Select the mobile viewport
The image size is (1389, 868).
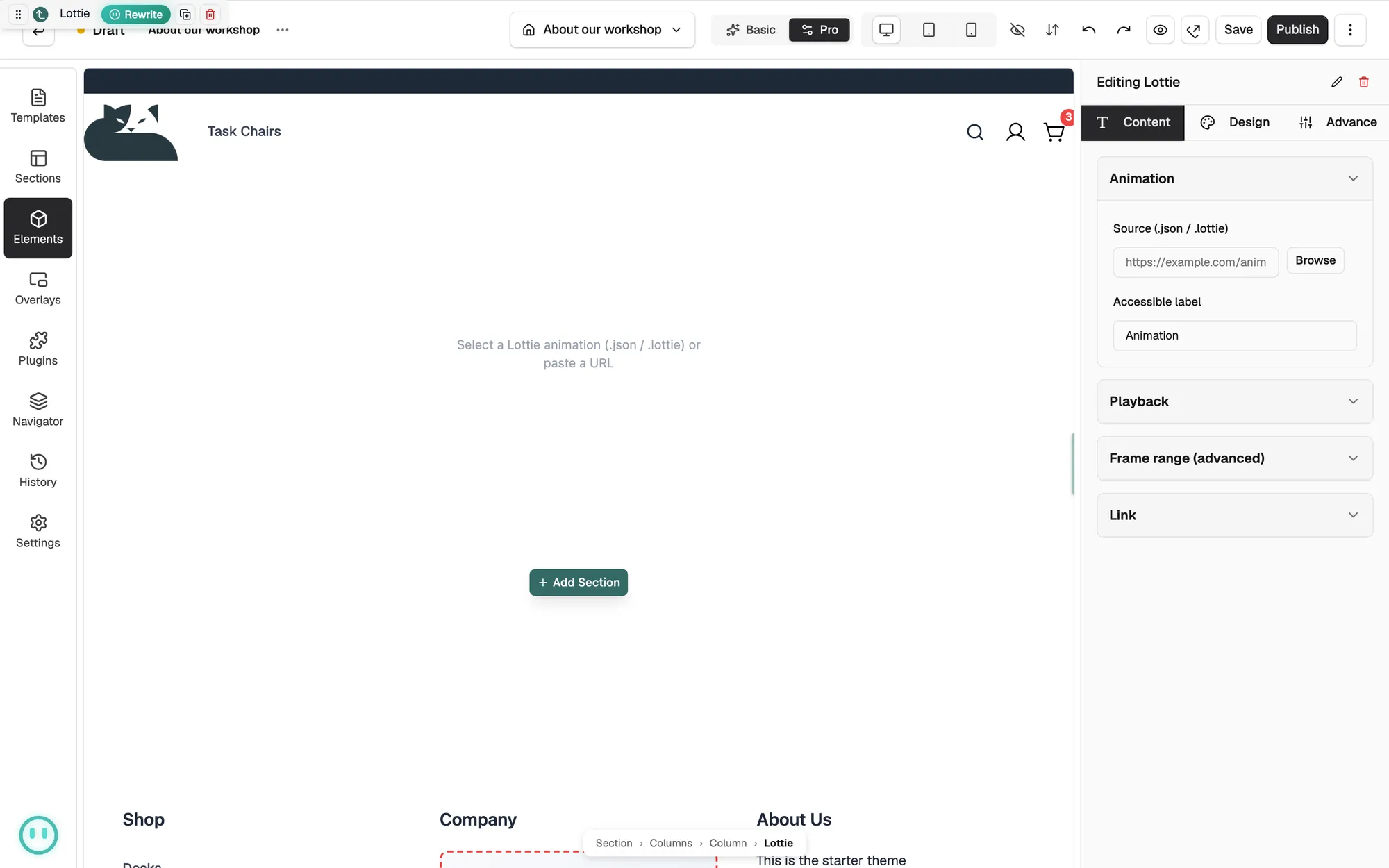pos(971,30)
